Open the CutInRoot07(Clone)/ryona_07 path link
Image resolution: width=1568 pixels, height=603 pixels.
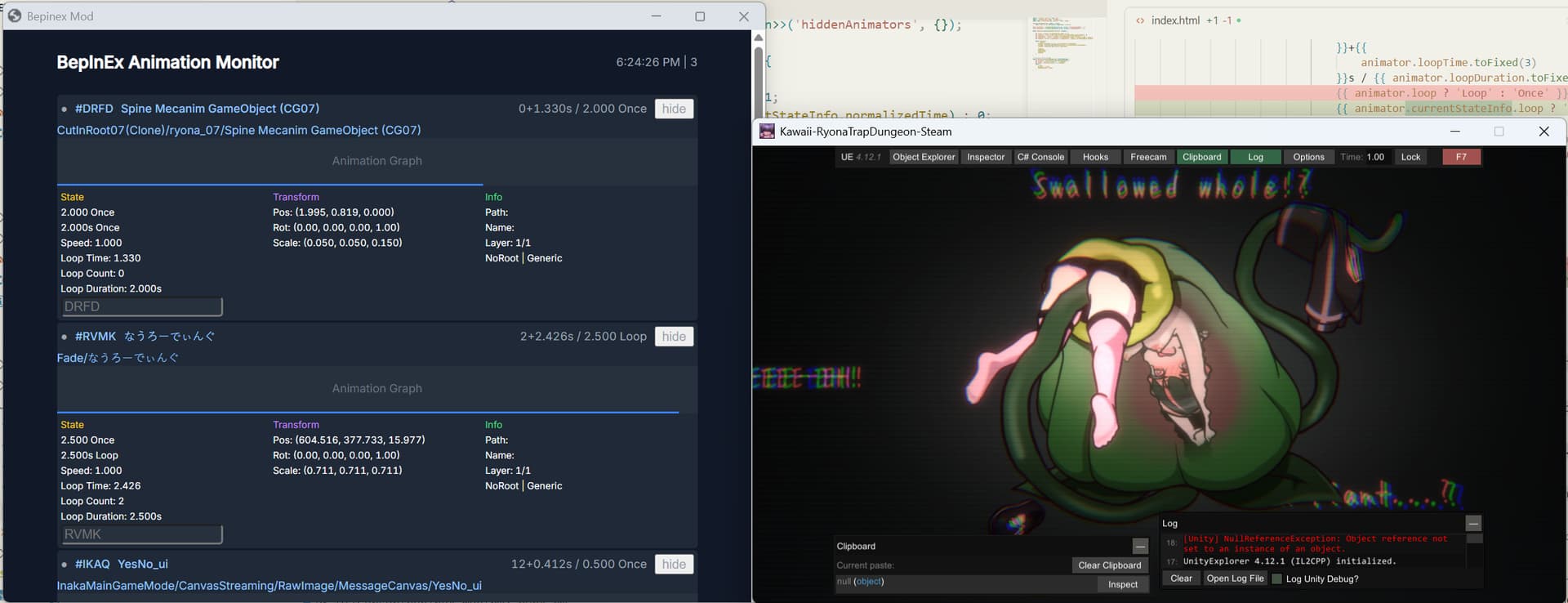point(239,131)
